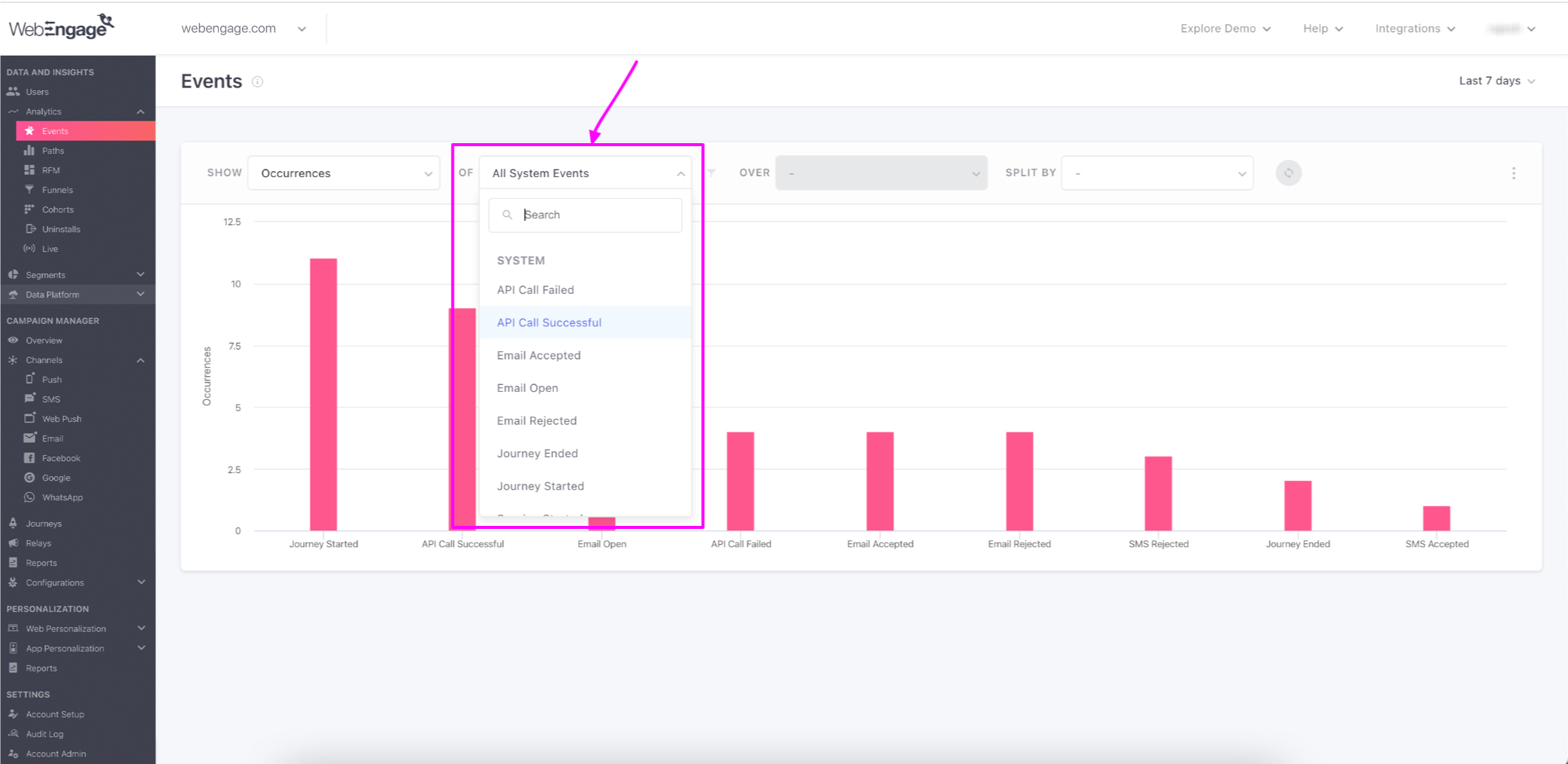Open the Last 7 days date selector

click(x=1496, y=81)
